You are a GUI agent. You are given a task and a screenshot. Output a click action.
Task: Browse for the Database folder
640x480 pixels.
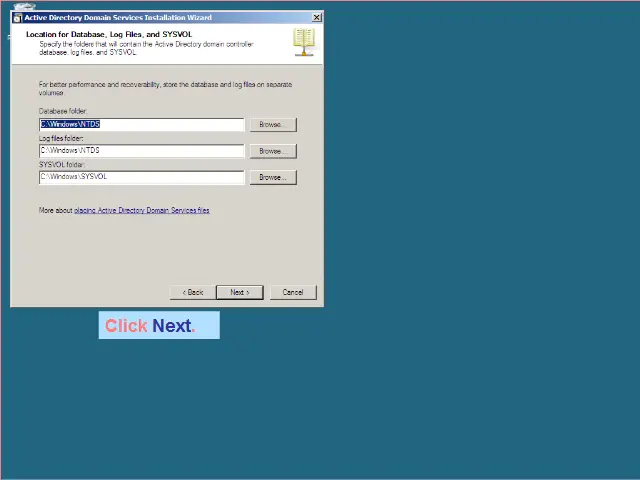(273, 124)
